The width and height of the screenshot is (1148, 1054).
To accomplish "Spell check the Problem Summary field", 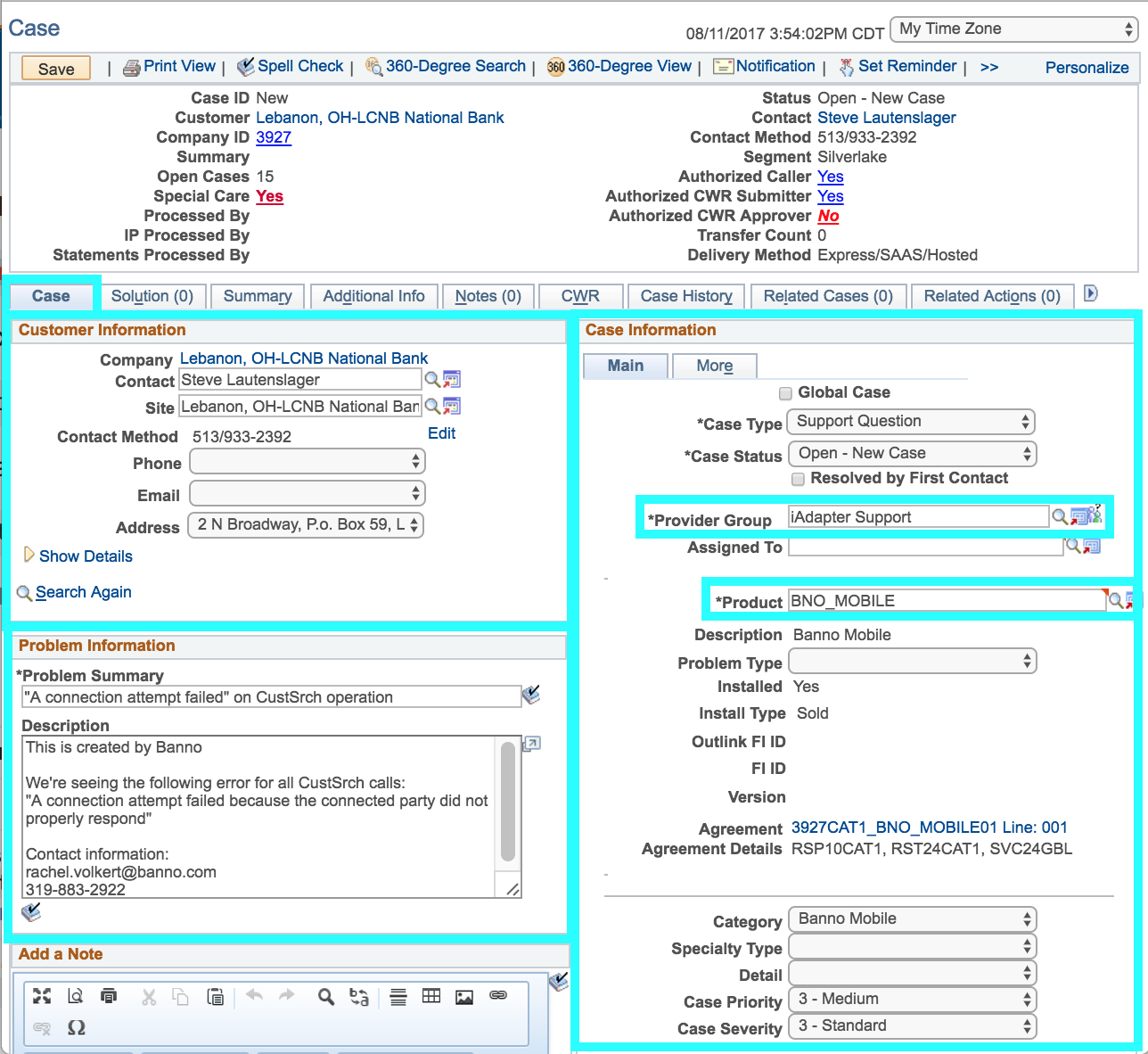I will coord(531,695).
